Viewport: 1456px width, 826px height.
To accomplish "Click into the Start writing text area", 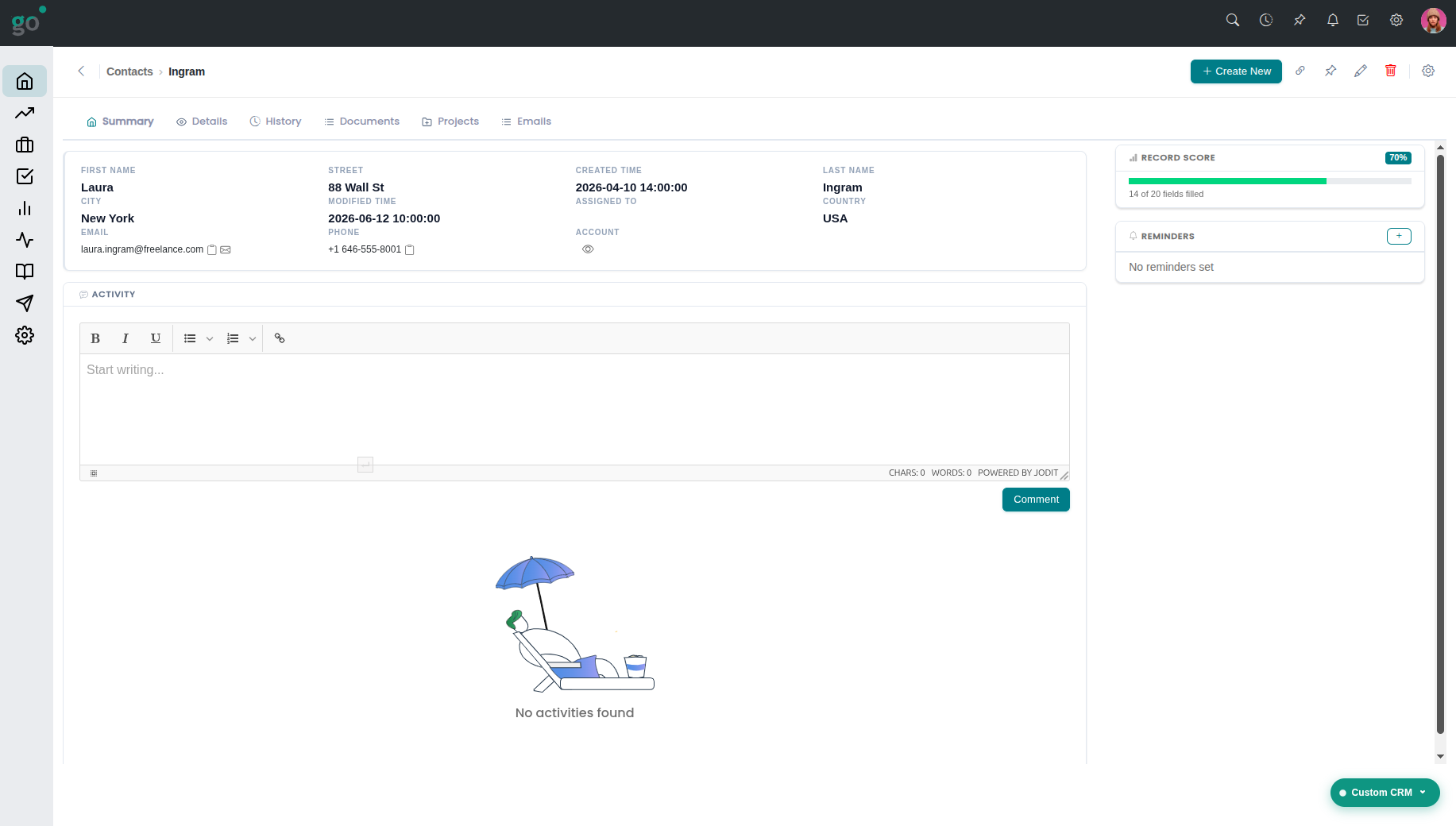I will (x=574, y=409).
